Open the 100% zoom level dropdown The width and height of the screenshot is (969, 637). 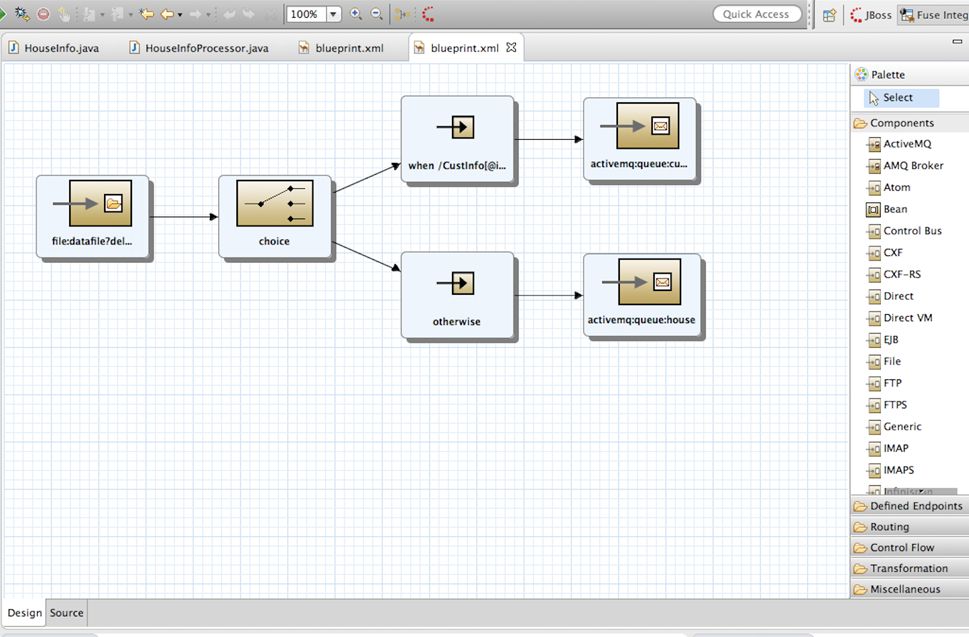coord(333,15)
